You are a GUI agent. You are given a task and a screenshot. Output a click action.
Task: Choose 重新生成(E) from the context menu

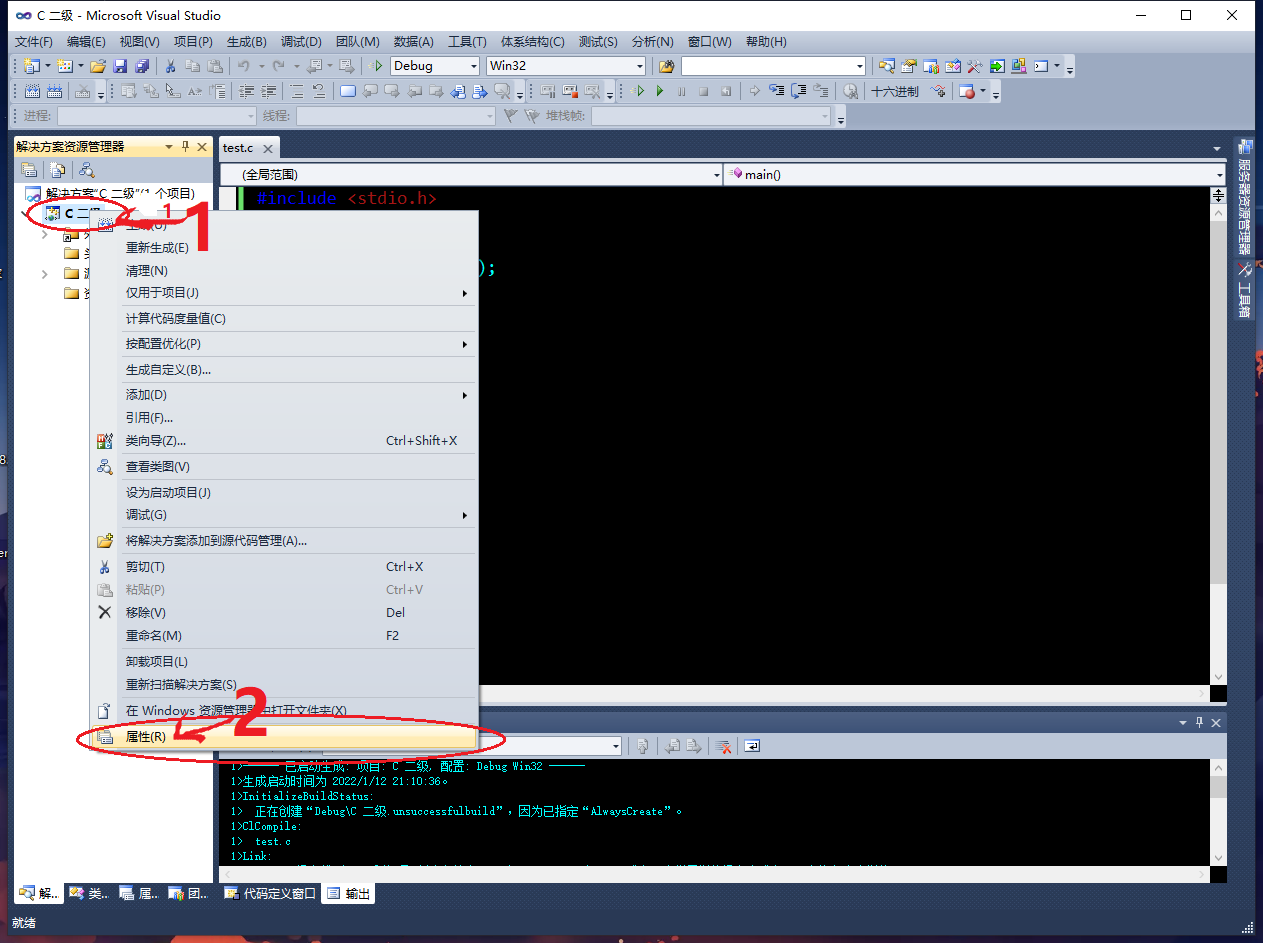284,248
